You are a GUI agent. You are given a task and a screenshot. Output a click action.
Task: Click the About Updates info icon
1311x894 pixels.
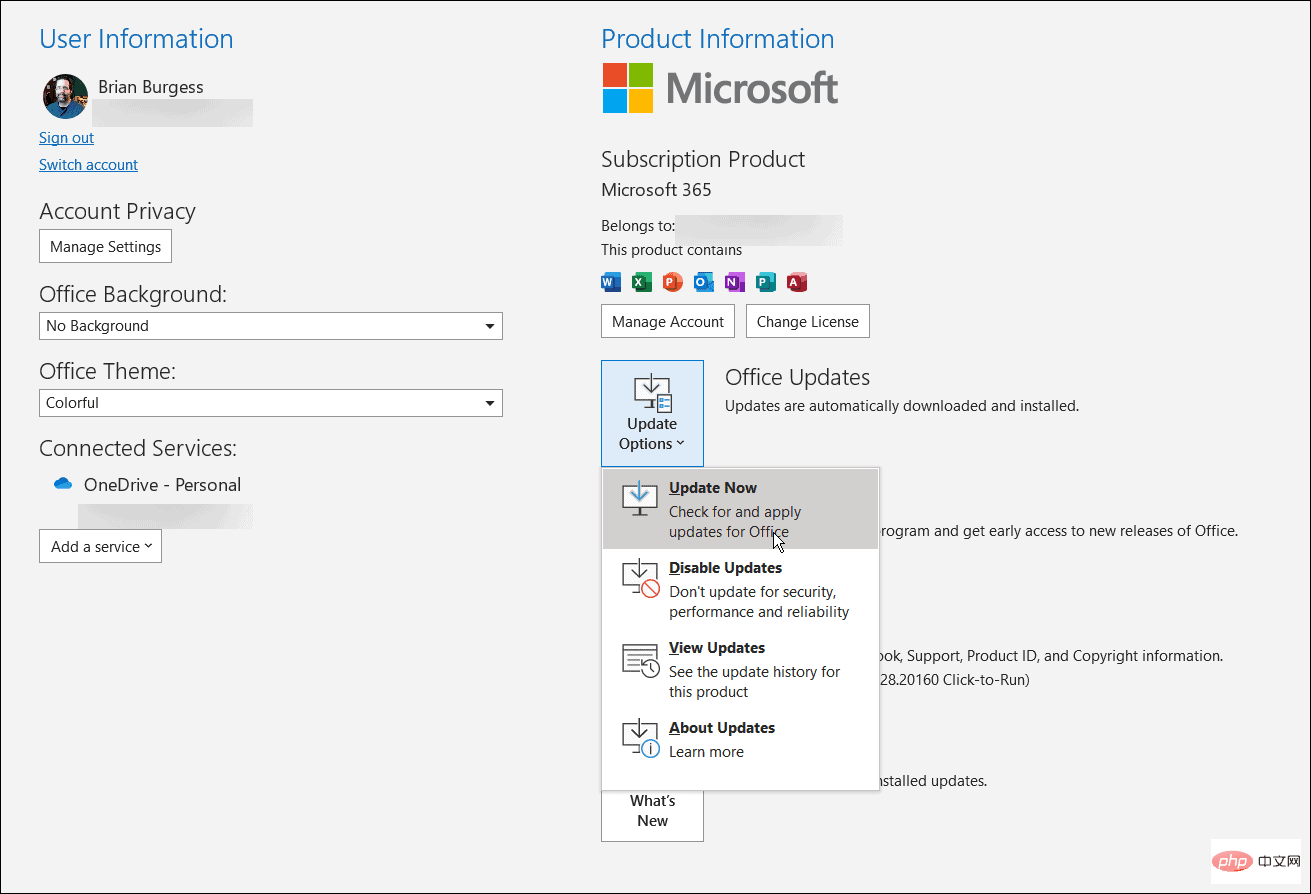pos(640,739)
